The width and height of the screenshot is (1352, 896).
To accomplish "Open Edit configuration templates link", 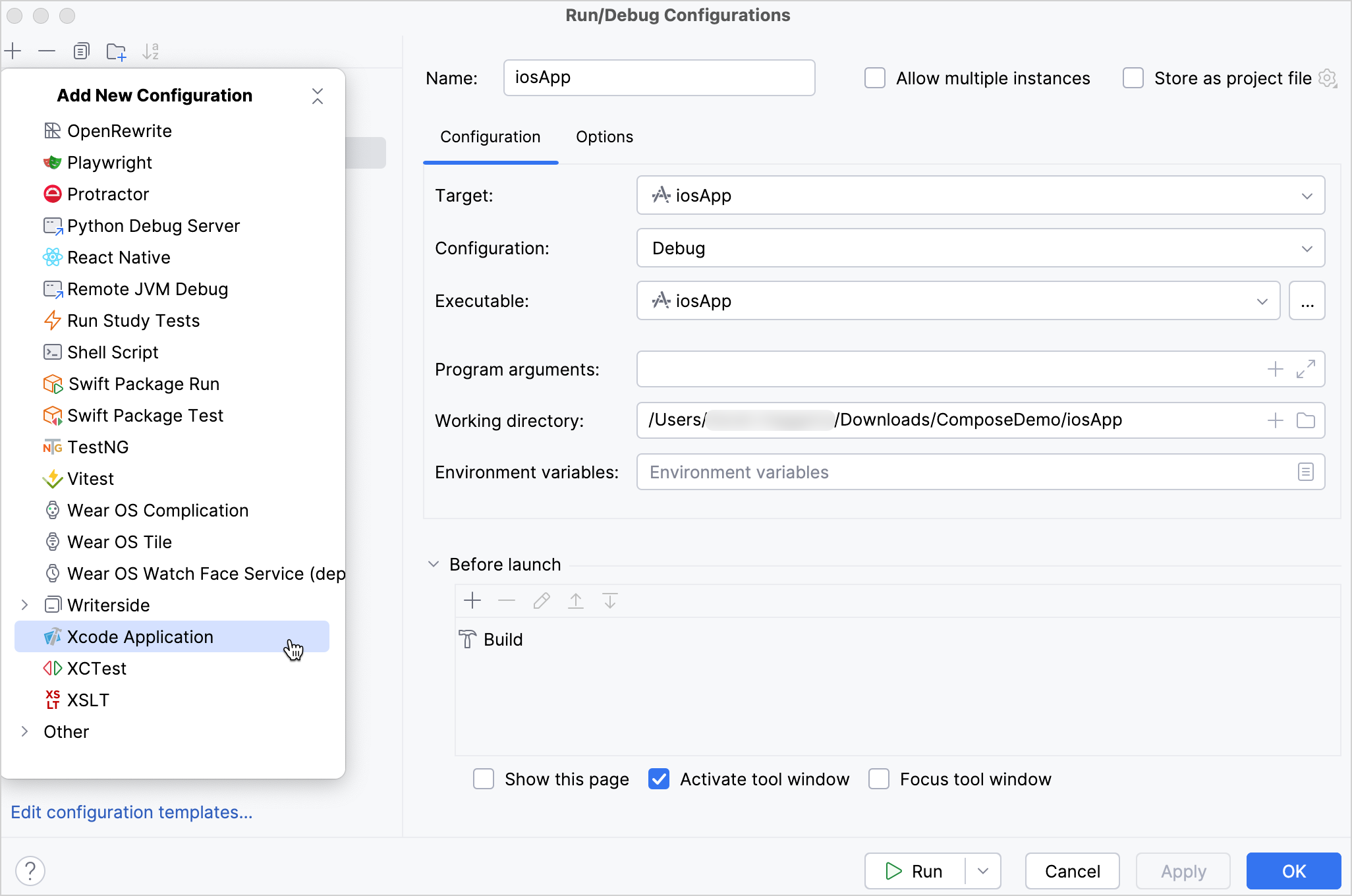I will (131, 812).
